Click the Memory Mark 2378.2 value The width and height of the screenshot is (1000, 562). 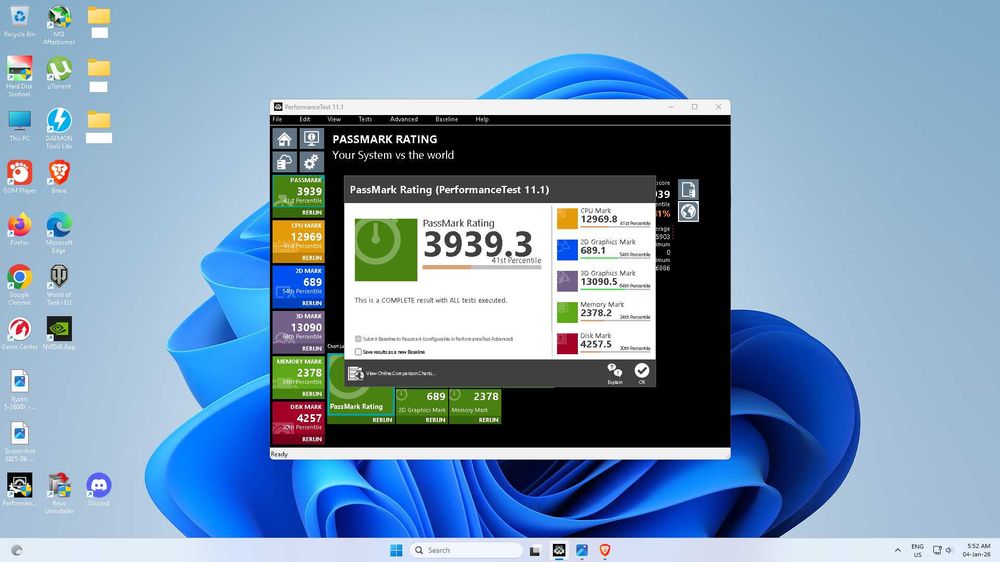click(x=596, y=313)
